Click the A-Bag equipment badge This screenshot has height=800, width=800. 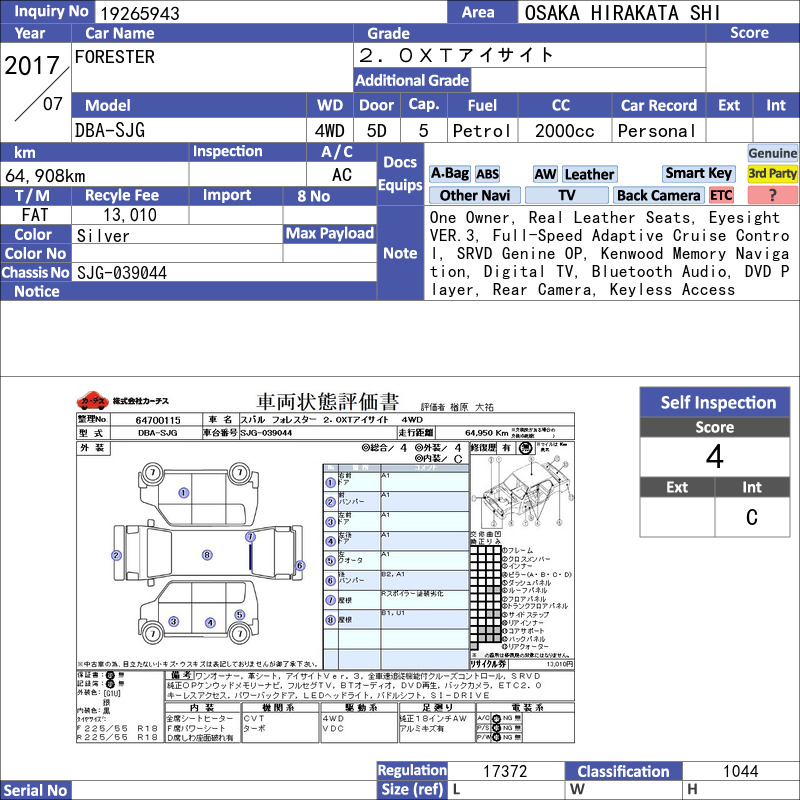pyautogui.click(x=449, y=174)
